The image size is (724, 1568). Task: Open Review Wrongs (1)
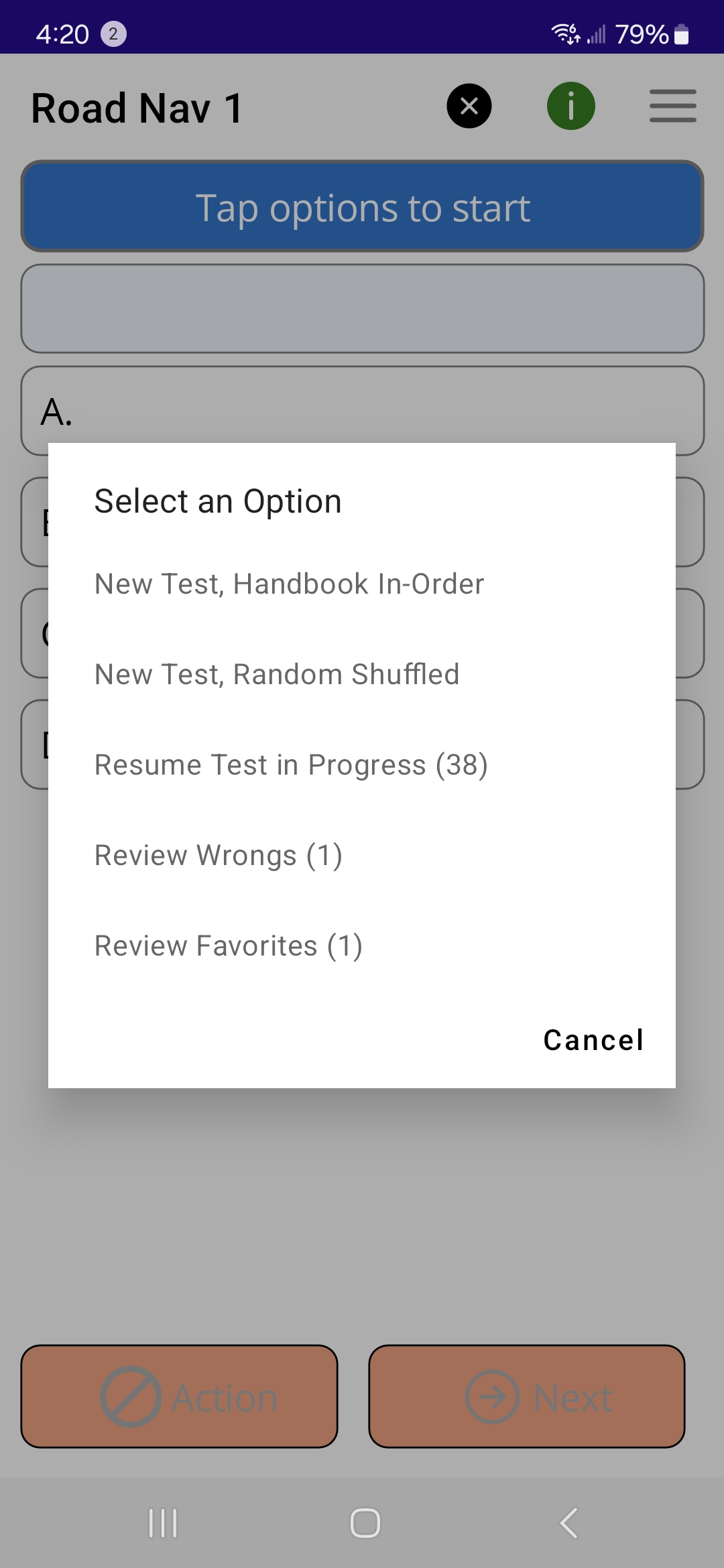coord(219,855)
